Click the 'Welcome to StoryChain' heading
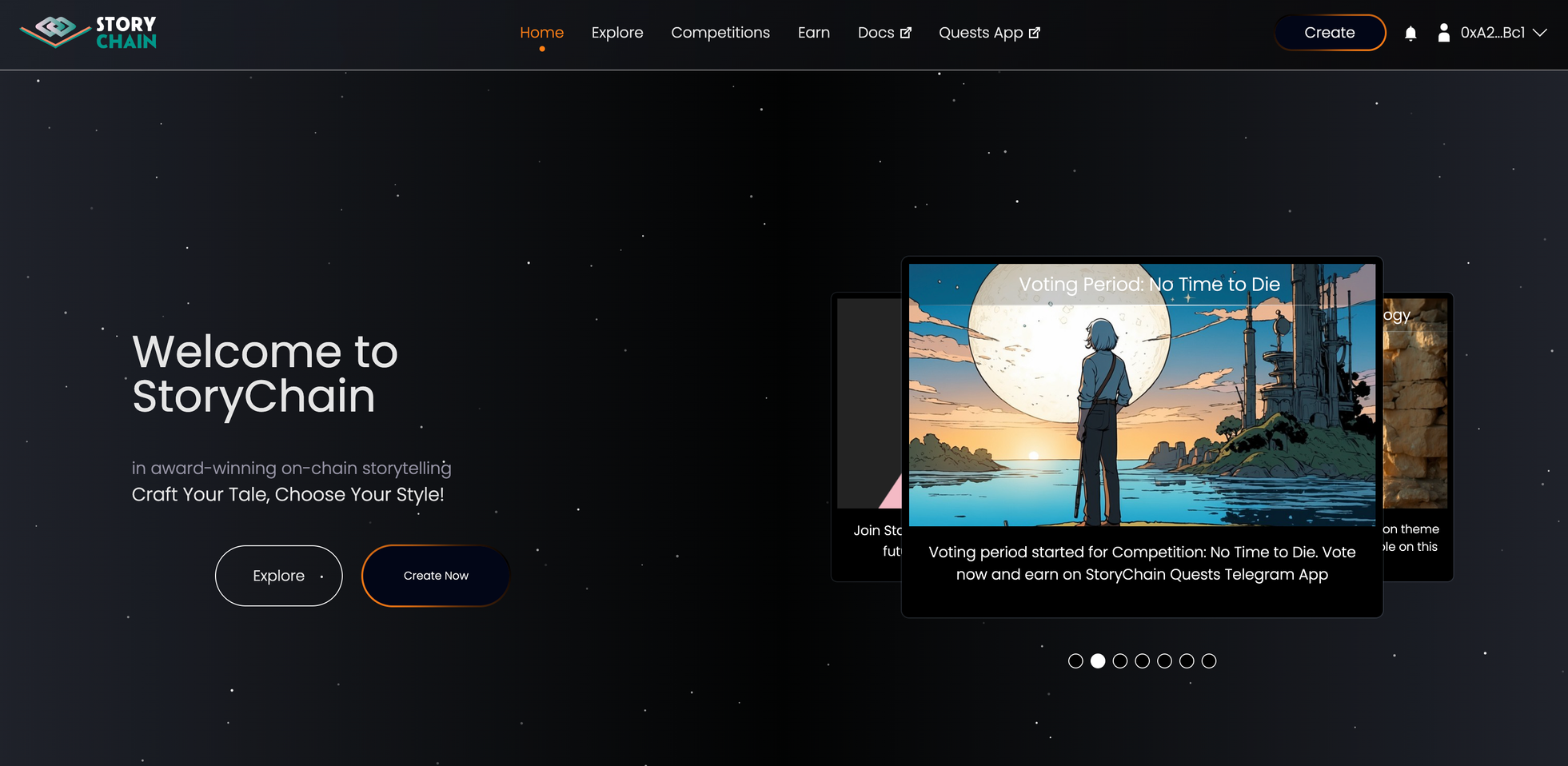The image size is (1568, 766). coord(265,374)
